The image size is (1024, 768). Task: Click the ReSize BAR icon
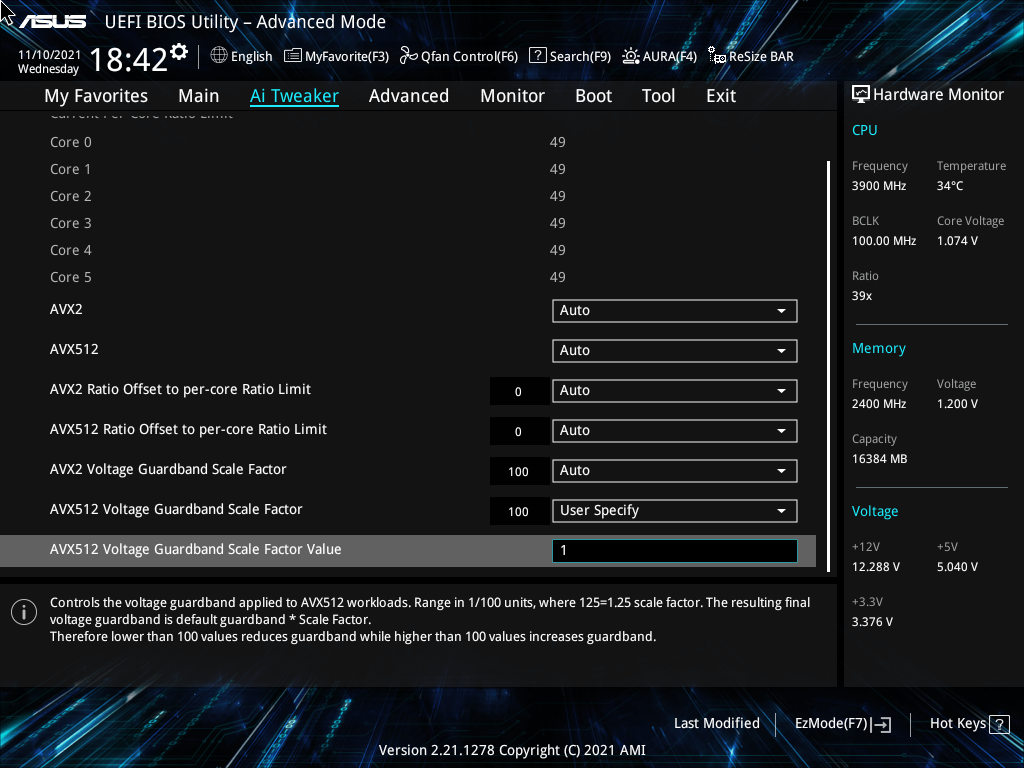[717, 56]
